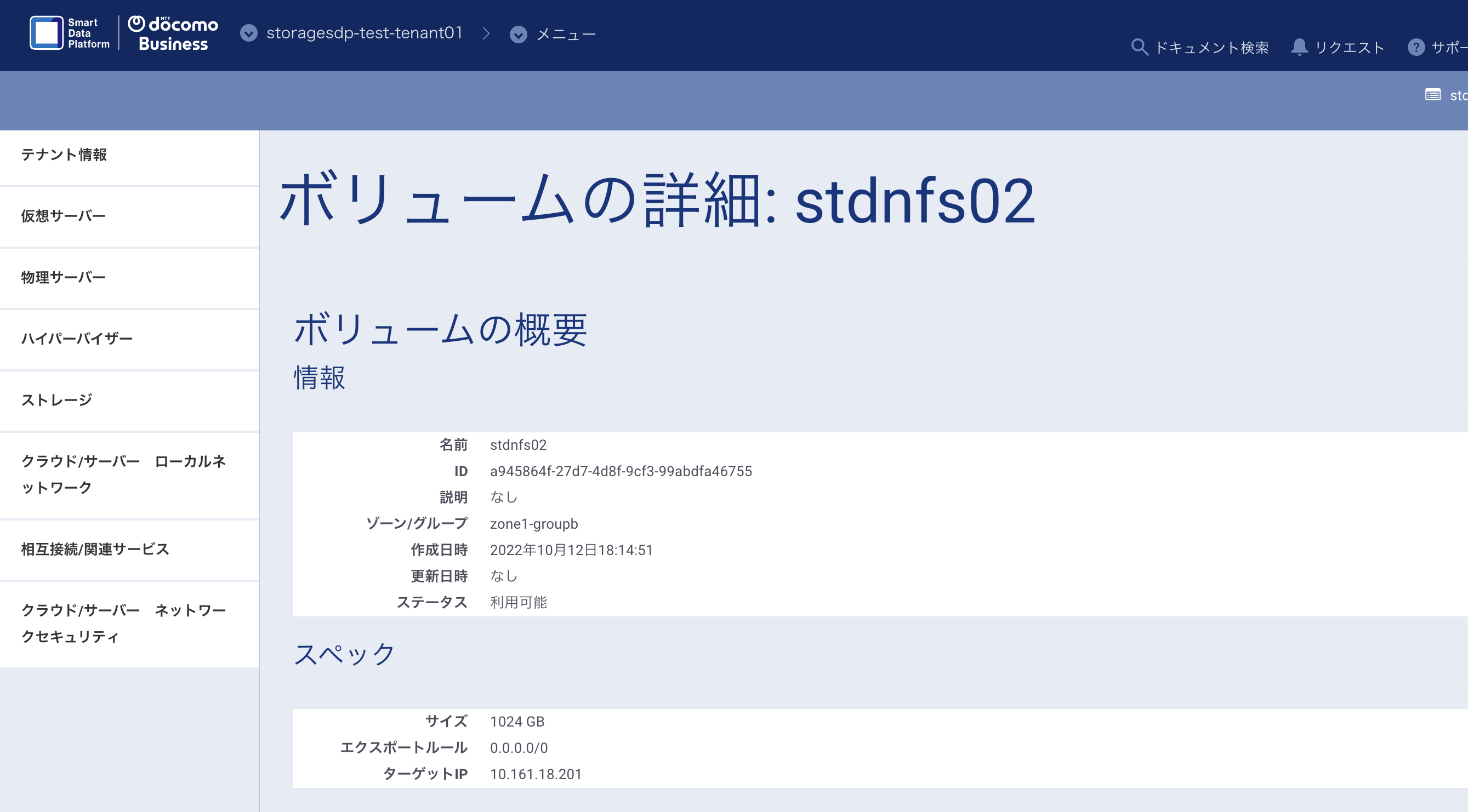The width and height of the screenshot is (1468, 812).
Task: Select storagesdp-test-tenant01 tenant name
Action: 365,33
